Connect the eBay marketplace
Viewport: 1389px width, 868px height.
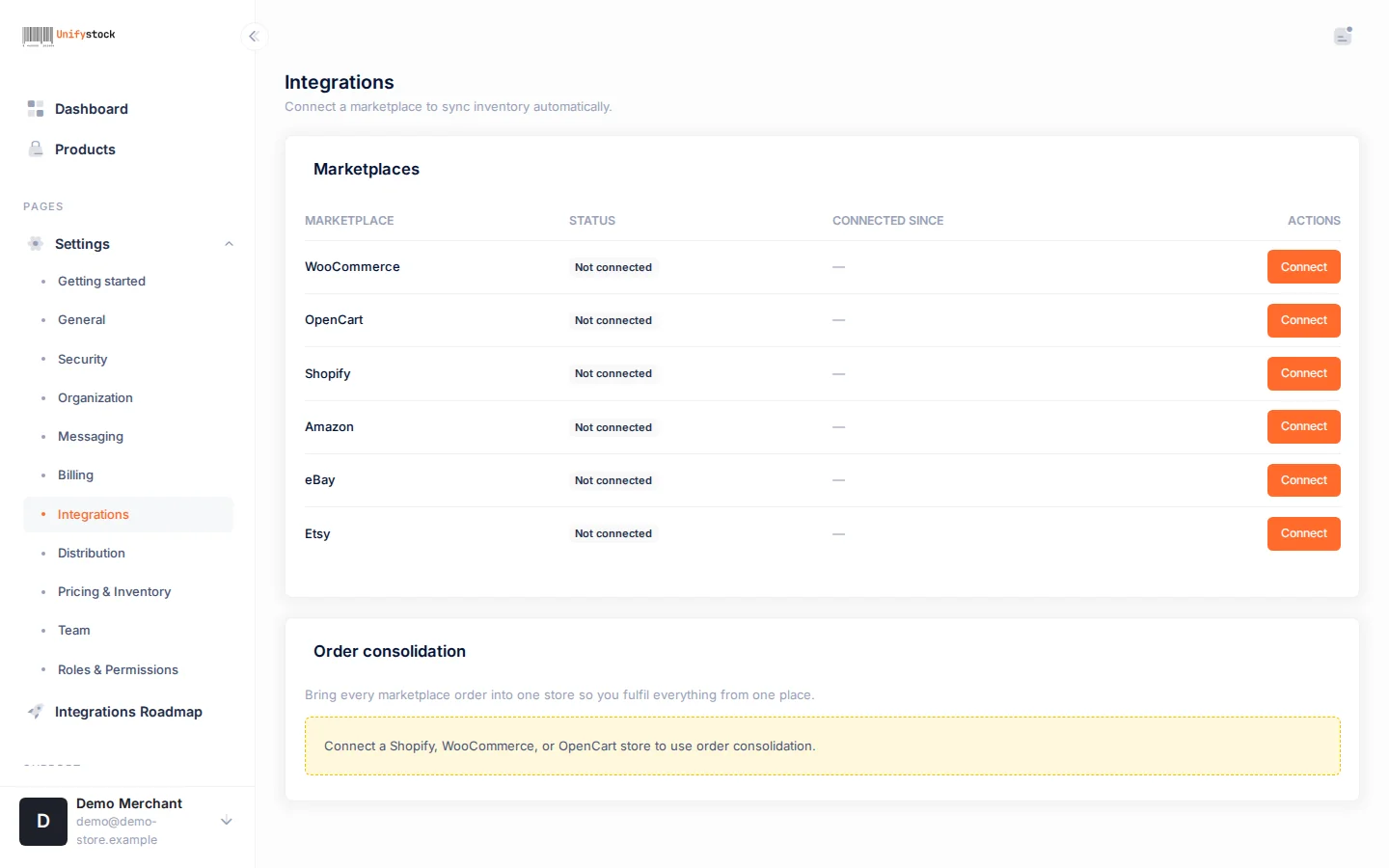pyautogui.click(x=1303, y=480)
